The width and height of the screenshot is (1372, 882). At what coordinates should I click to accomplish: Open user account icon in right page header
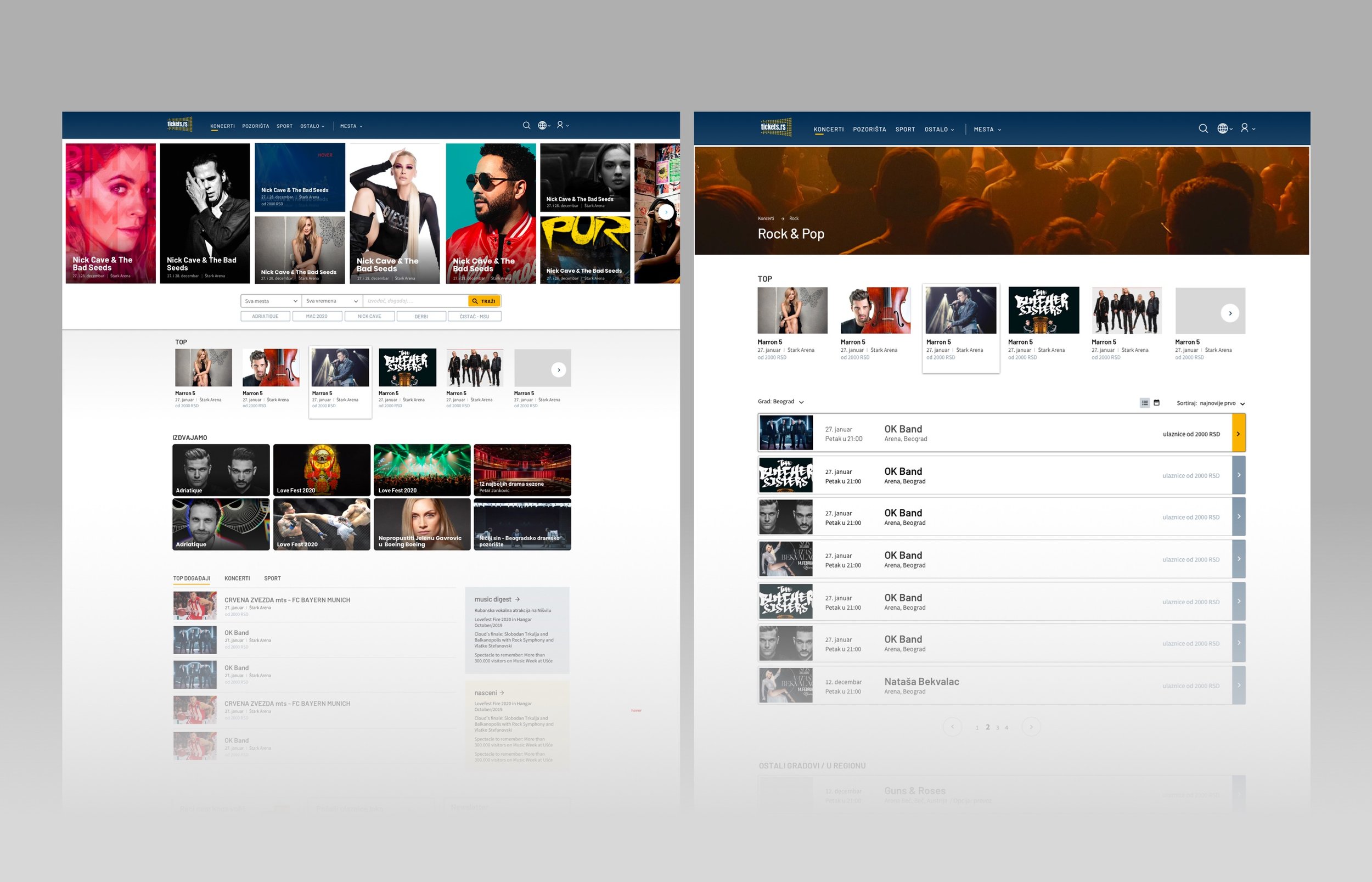pyautogui.click(x=1244, y=128)
